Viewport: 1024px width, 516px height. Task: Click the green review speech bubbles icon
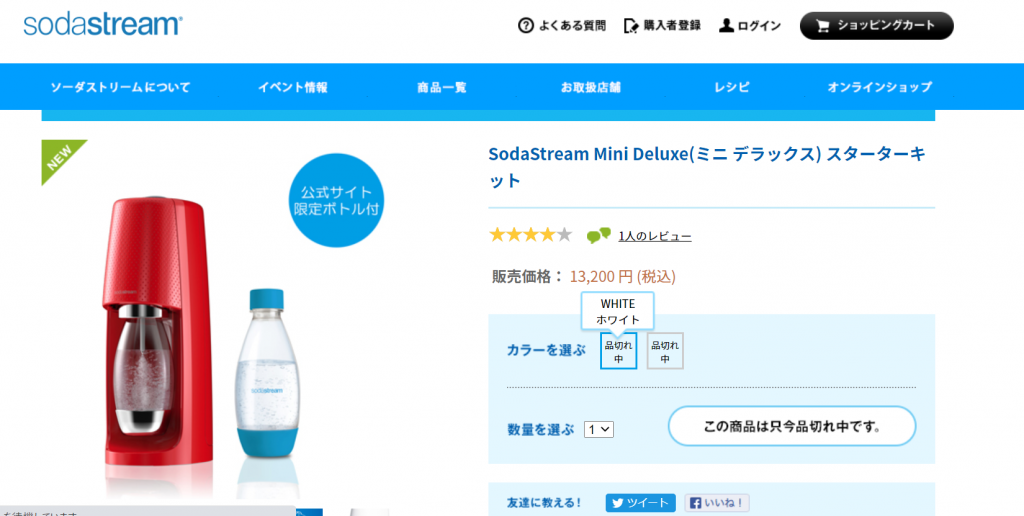point(598,236)
